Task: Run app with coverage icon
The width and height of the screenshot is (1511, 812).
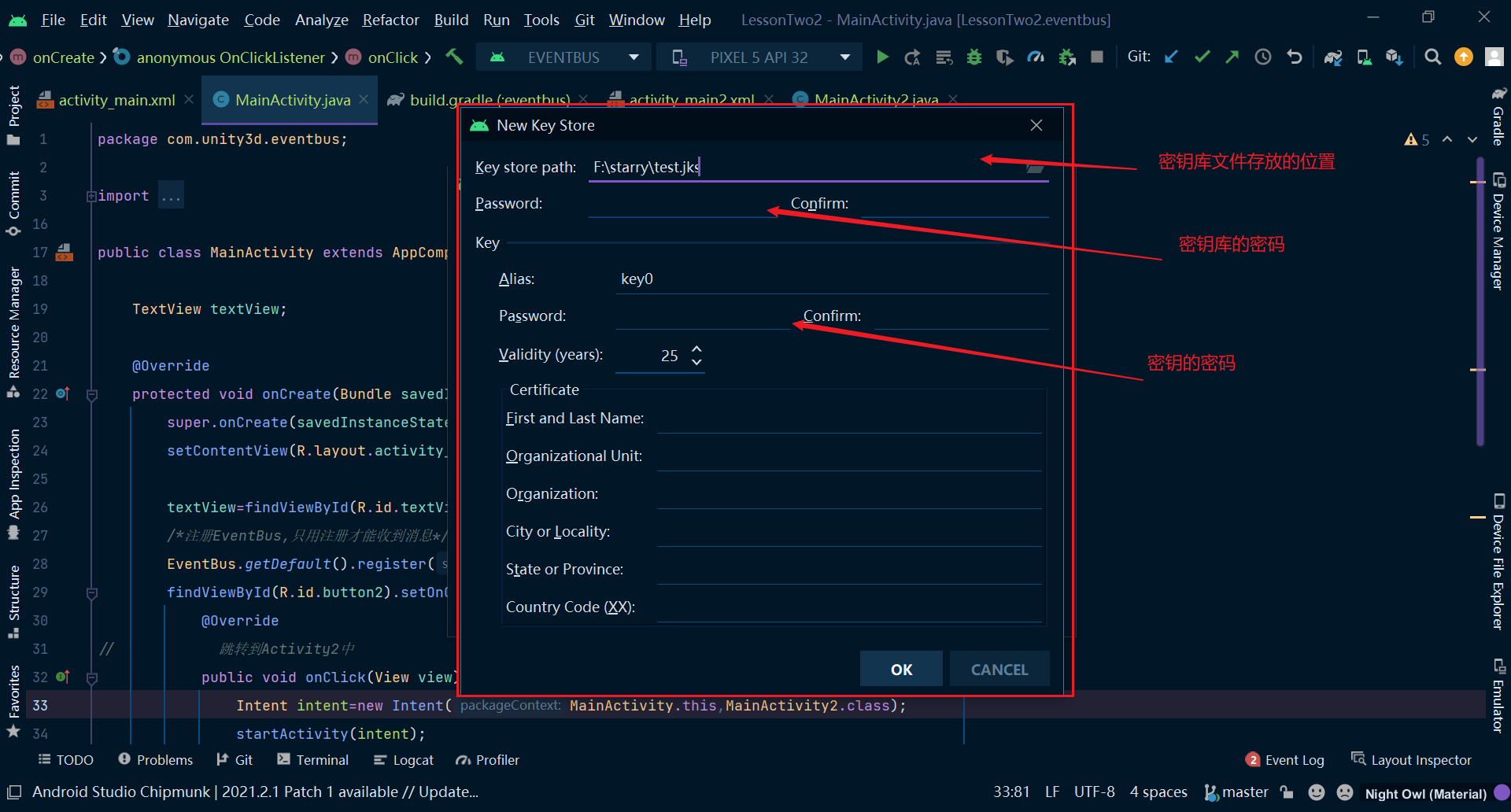Action: point(1005,57)
